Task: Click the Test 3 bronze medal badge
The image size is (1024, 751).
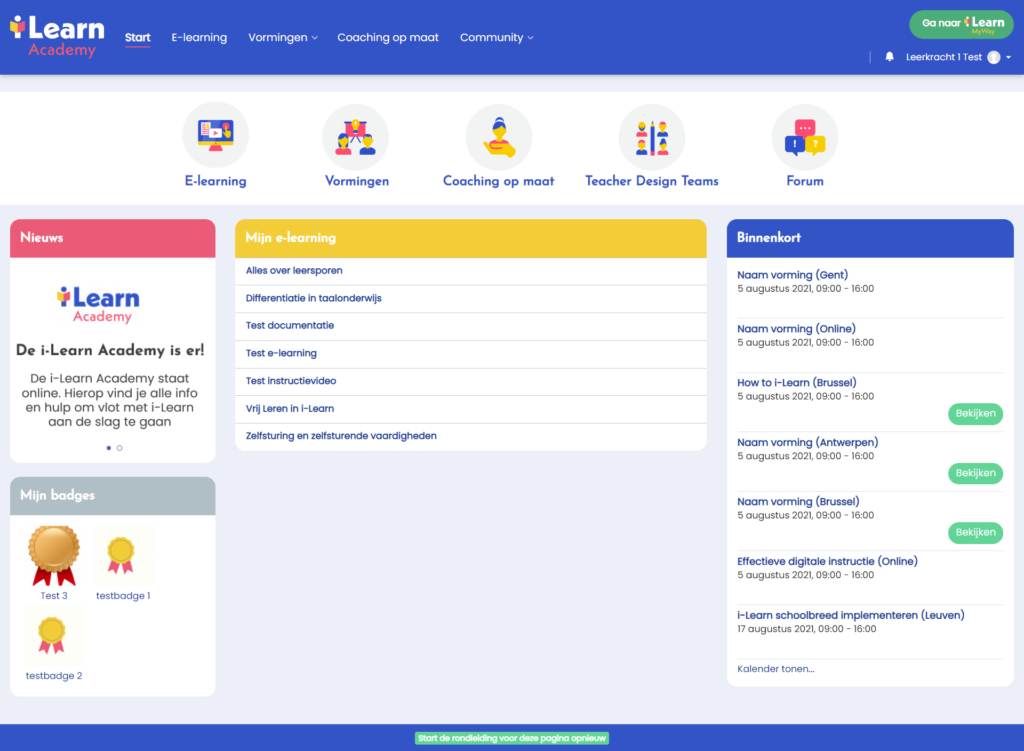Action: pos(54,556)
